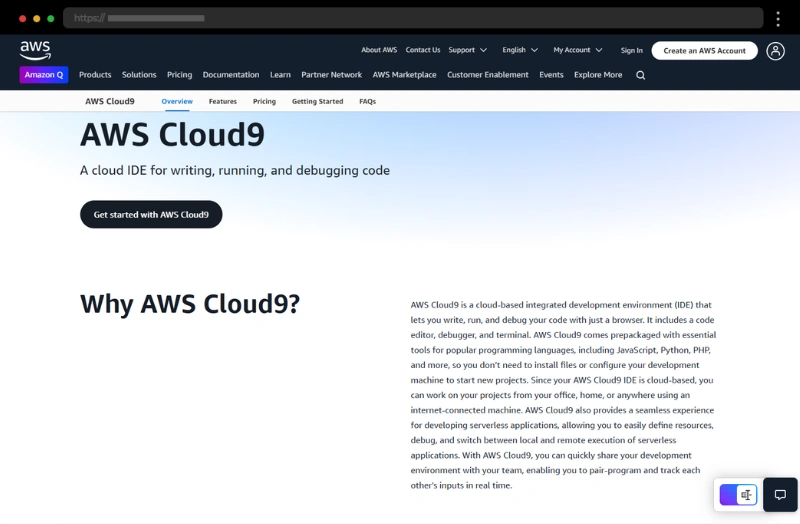Click the Why AWS Cloud9? heading
The image size is (800, 524).
(190, 304)
